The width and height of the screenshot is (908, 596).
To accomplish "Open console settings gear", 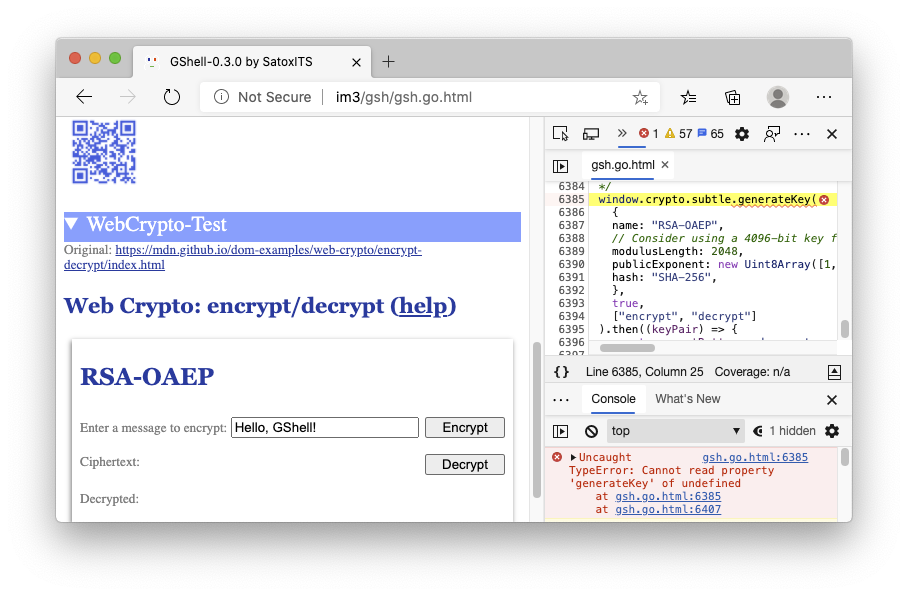I will tap(831, 431).
